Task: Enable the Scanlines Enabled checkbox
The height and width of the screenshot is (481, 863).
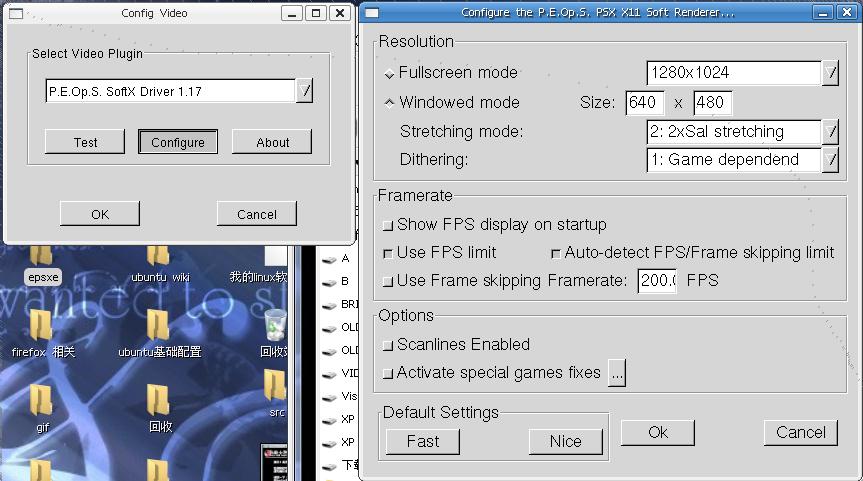Action: click(x=388, y=345)
